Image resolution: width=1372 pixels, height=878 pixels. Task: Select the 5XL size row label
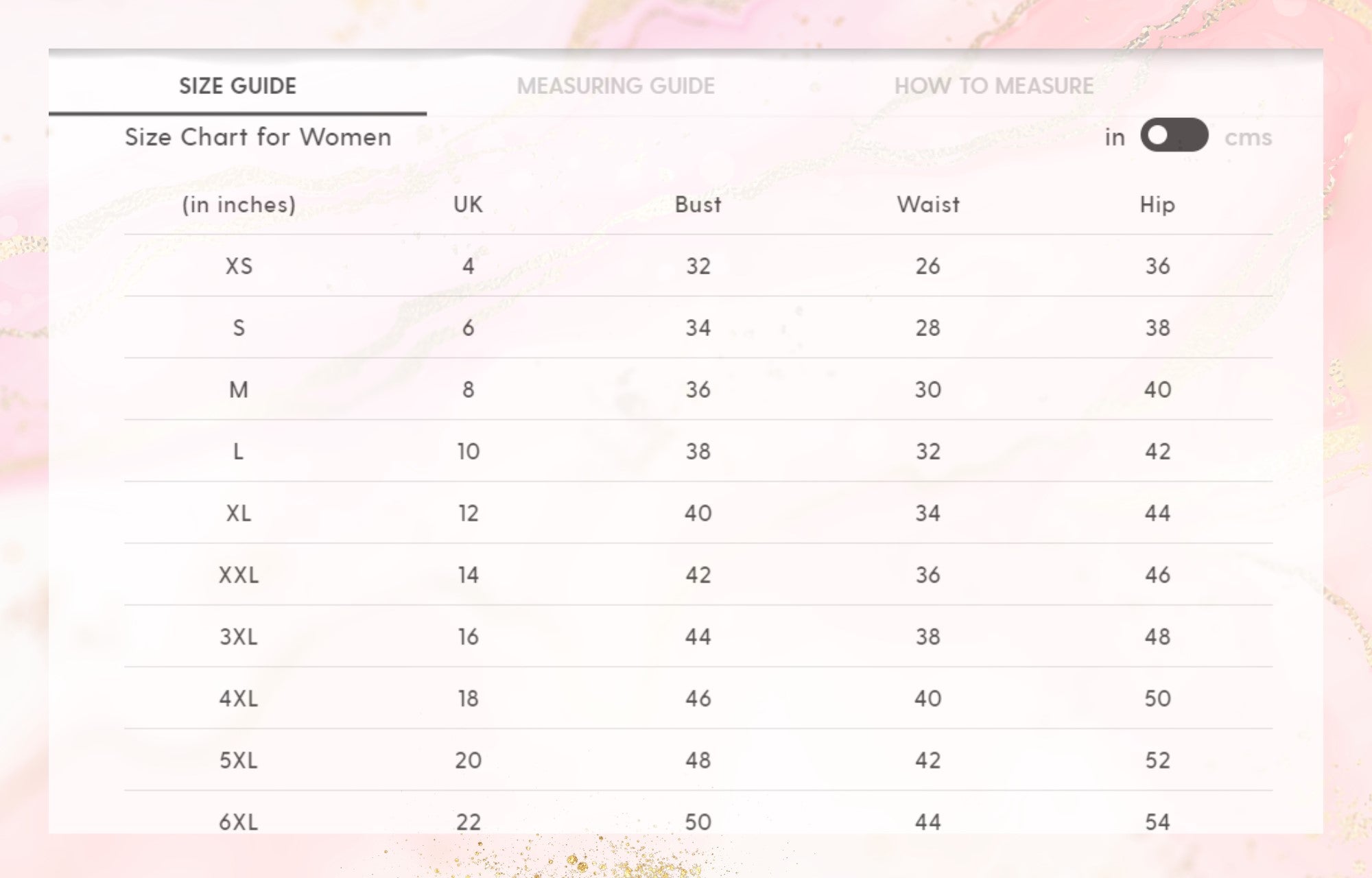click(x=239, y=760)
